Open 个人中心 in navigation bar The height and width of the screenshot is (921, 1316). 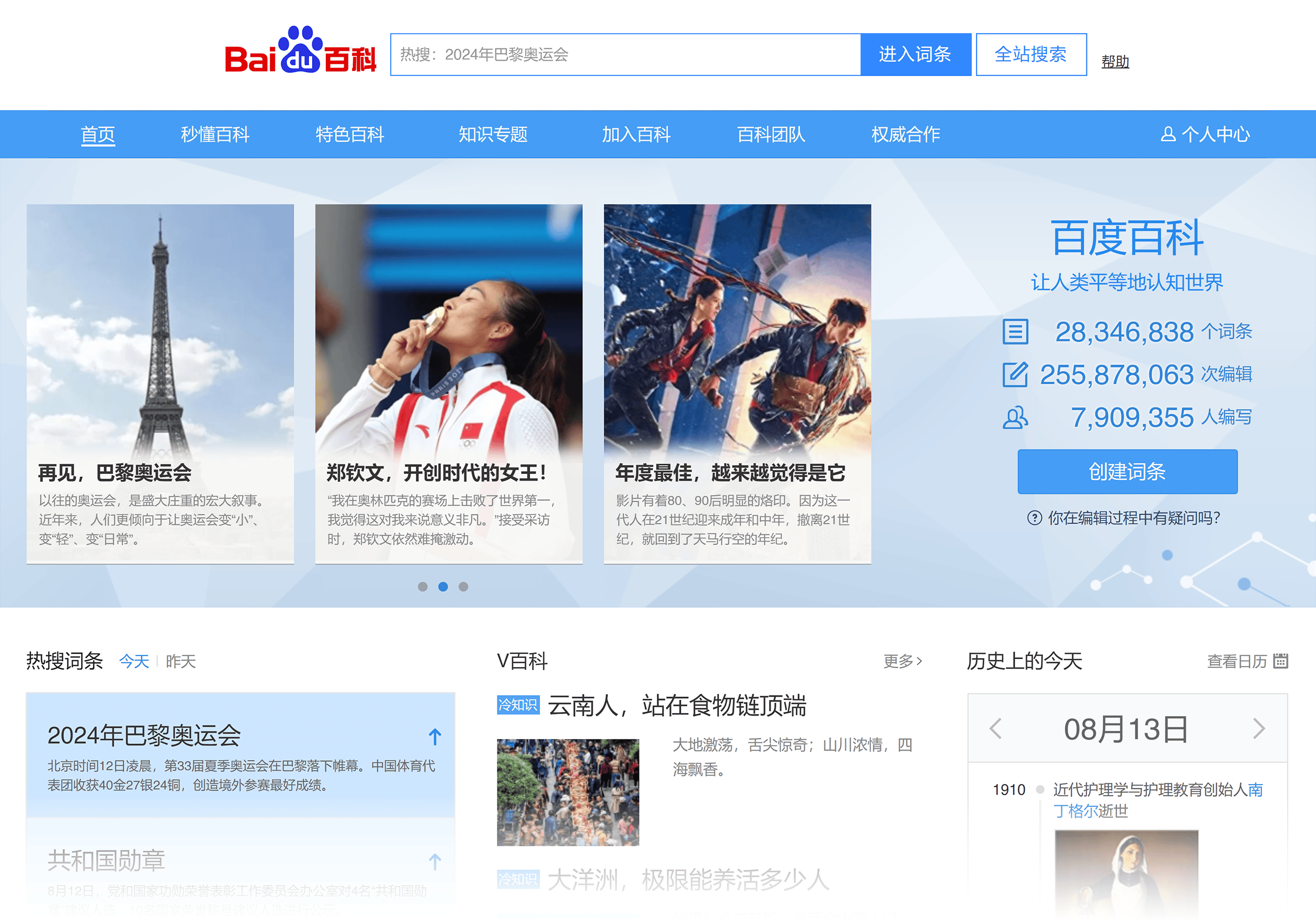click(1205, 134)
